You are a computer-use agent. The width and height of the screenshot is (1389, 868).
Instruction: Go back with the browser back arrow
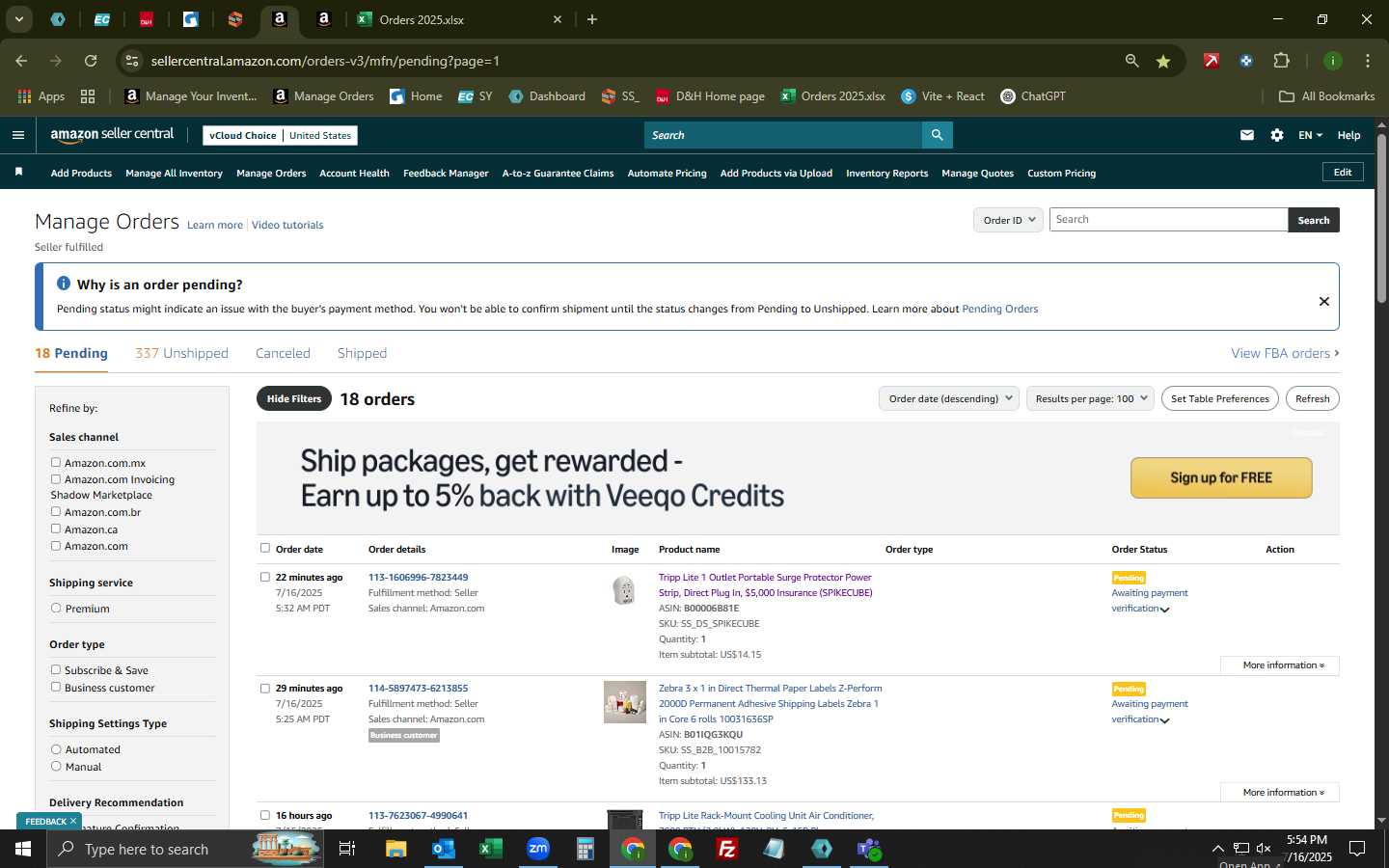(x=21, y=61)
